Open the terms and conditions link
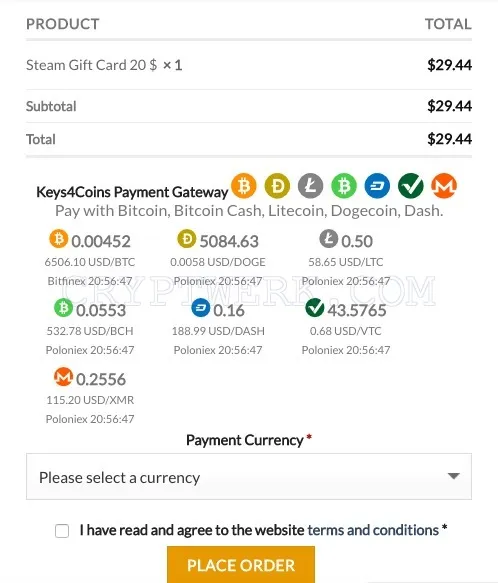 373,530
